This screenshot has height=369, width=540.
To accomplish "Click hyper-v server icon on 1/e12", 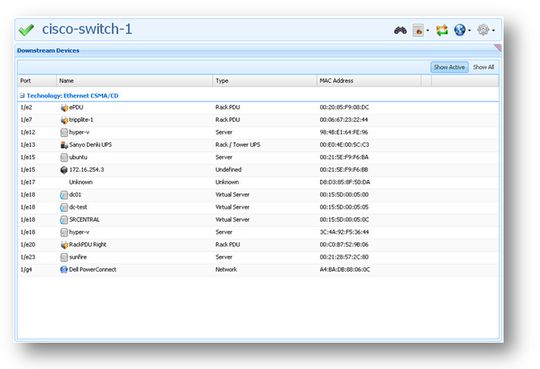I will click(64, 132).
